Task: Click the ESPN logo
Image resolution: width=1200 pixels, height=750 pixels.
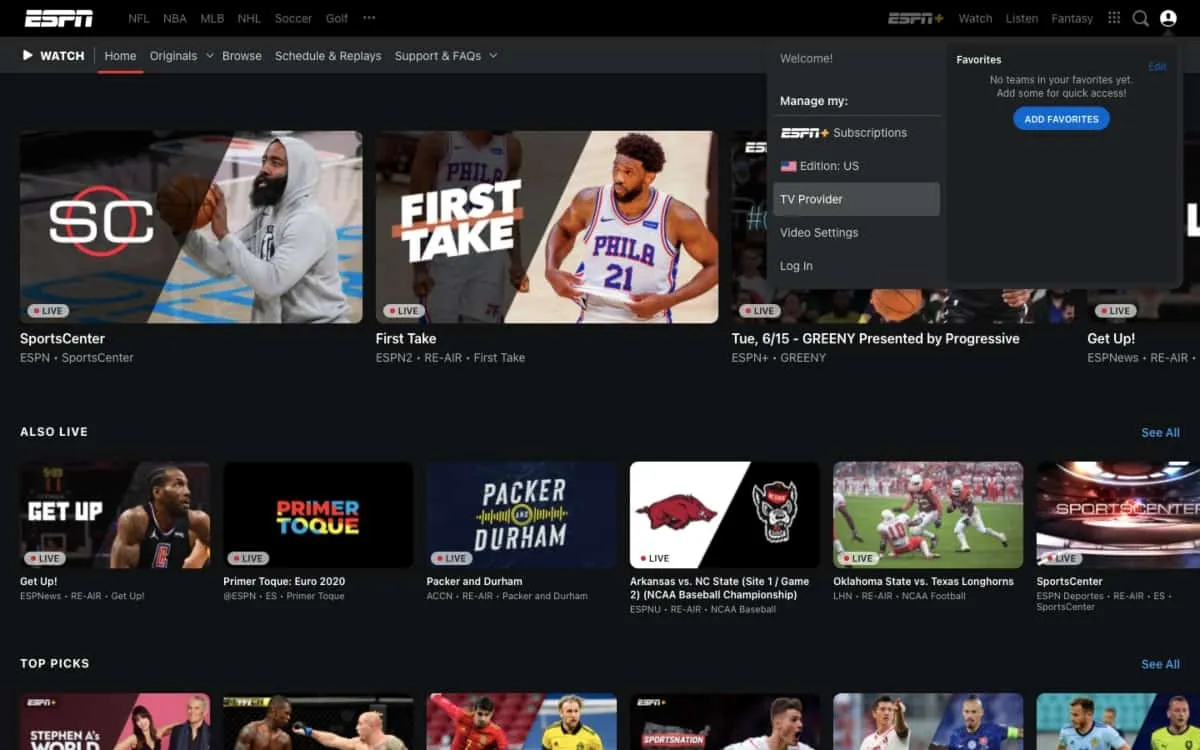Action: [x=58, y=17]
